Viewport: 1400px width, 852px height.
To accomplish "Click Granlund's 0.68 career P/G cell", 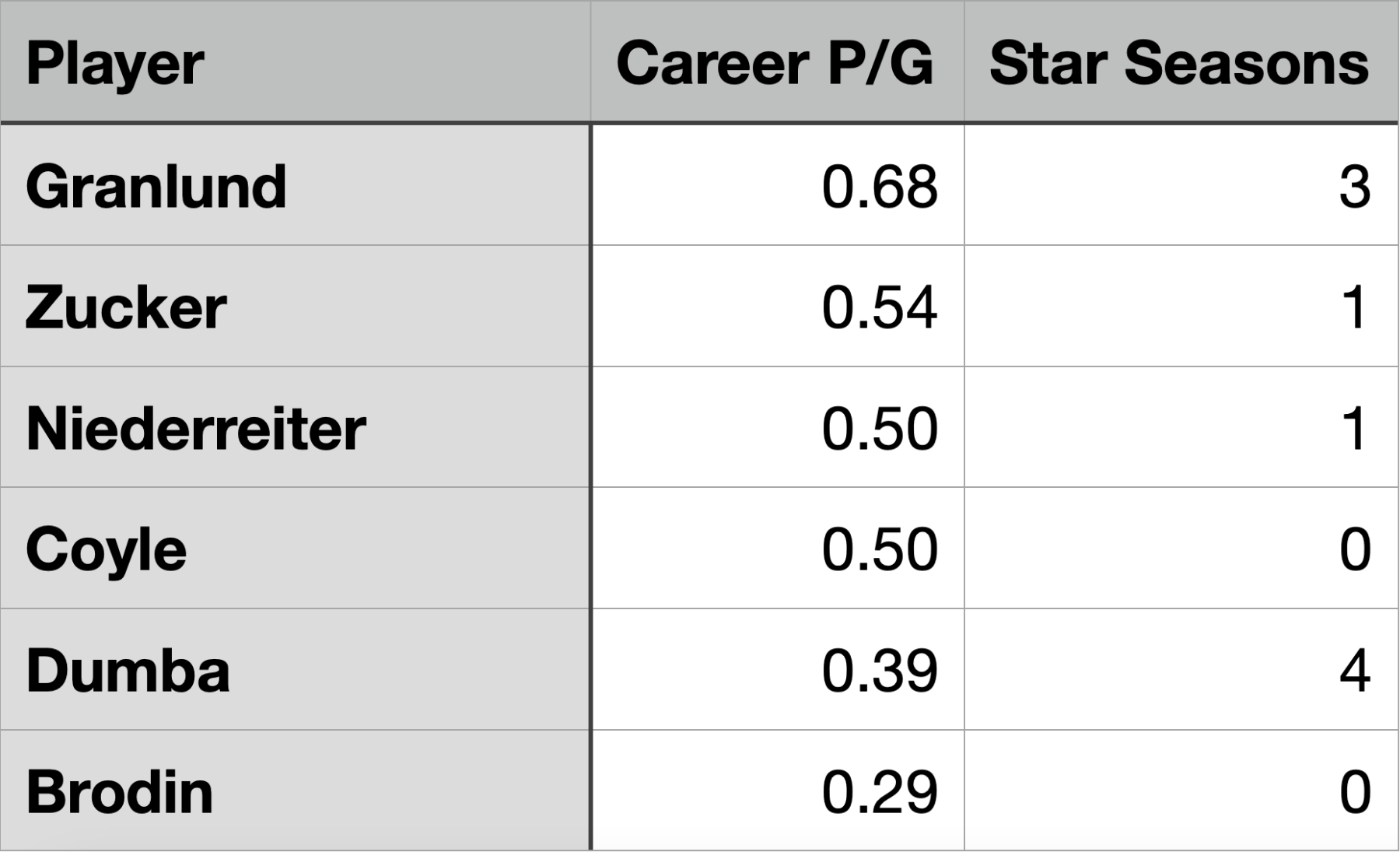I will pyautogui.click(x=879, y=187).
